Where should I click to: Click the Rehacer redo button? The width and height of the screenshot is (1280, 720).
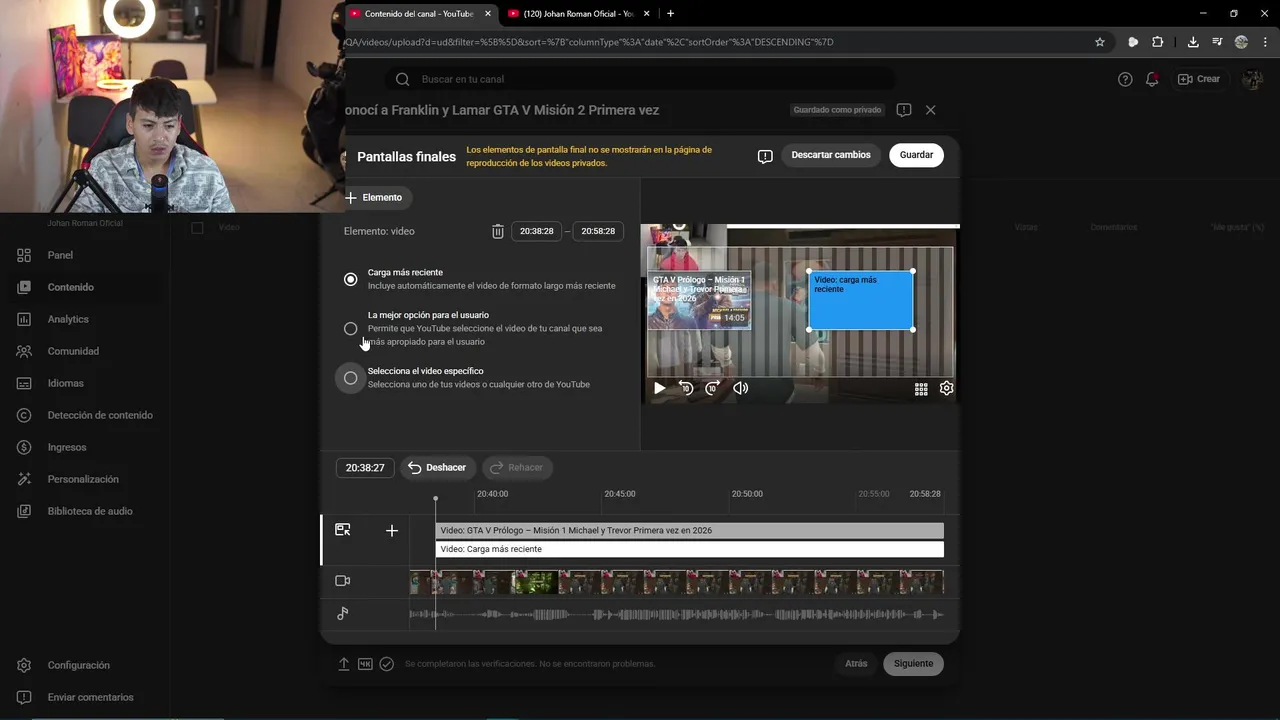point(517,467)
